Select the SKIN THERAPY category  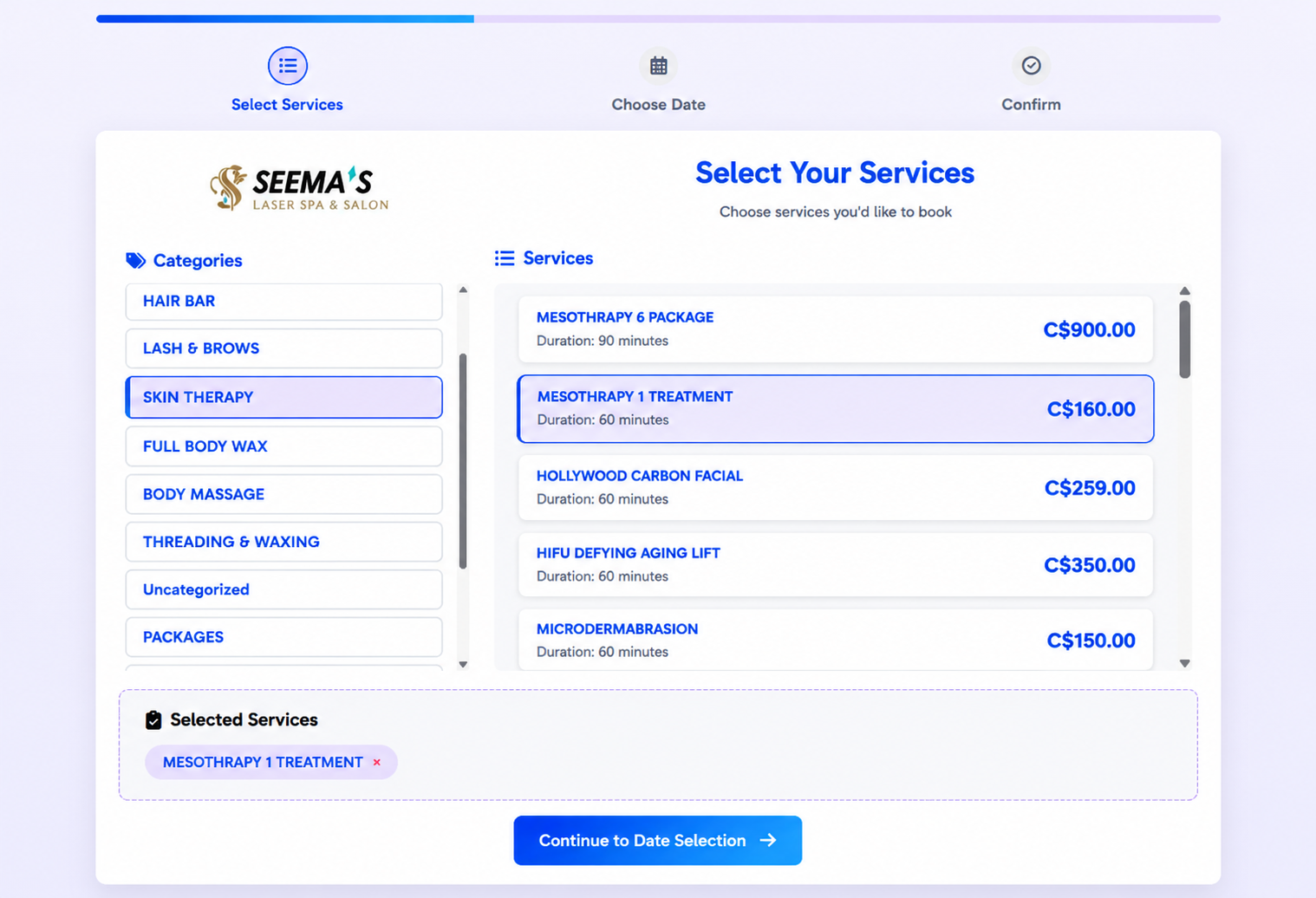coord(284,397)
